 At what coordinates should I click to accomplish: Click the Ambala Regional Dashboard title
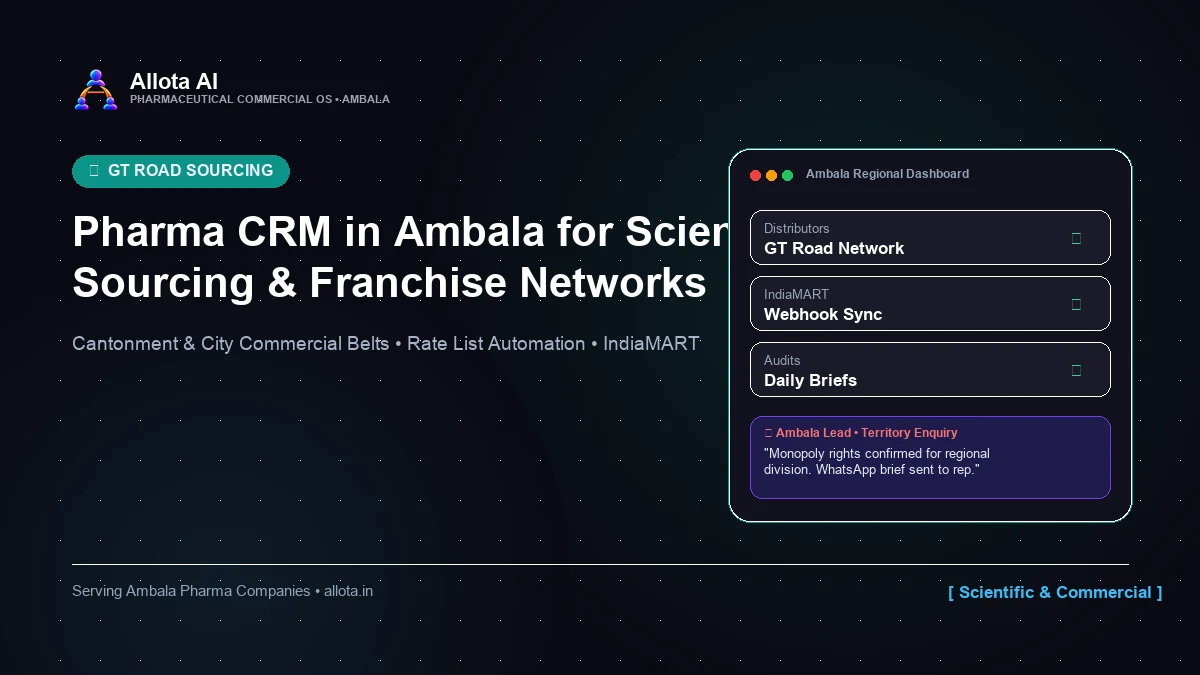[x=887, y=174]
